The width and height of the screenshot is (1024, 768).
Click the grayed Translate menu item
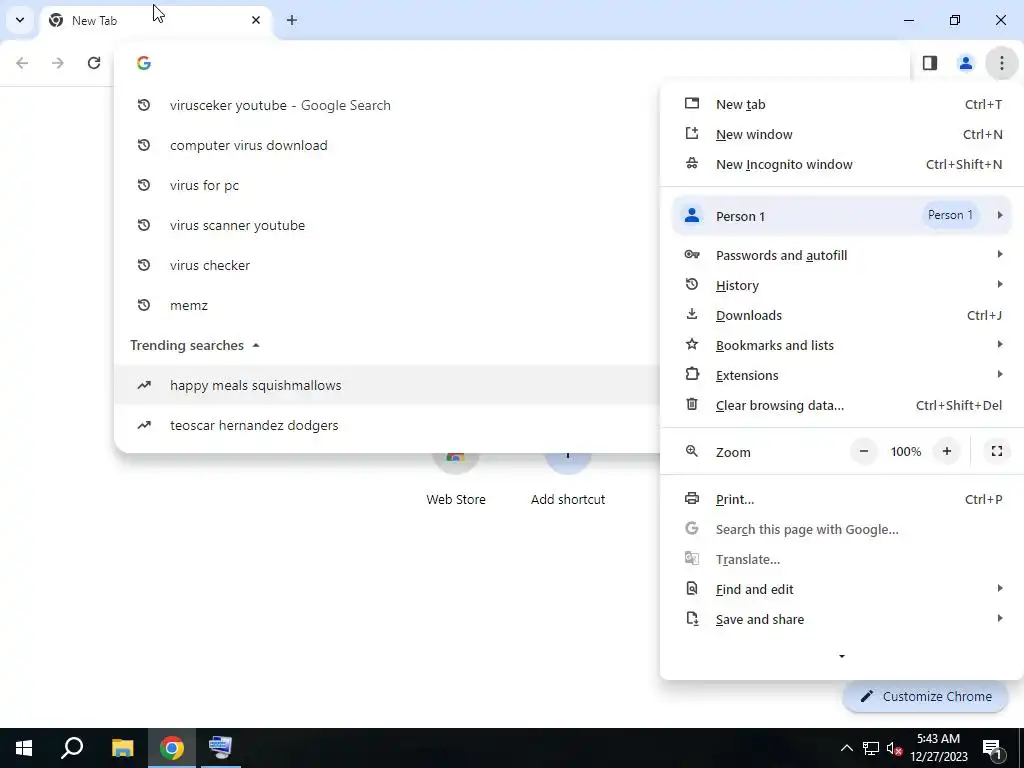coord(842,560)
